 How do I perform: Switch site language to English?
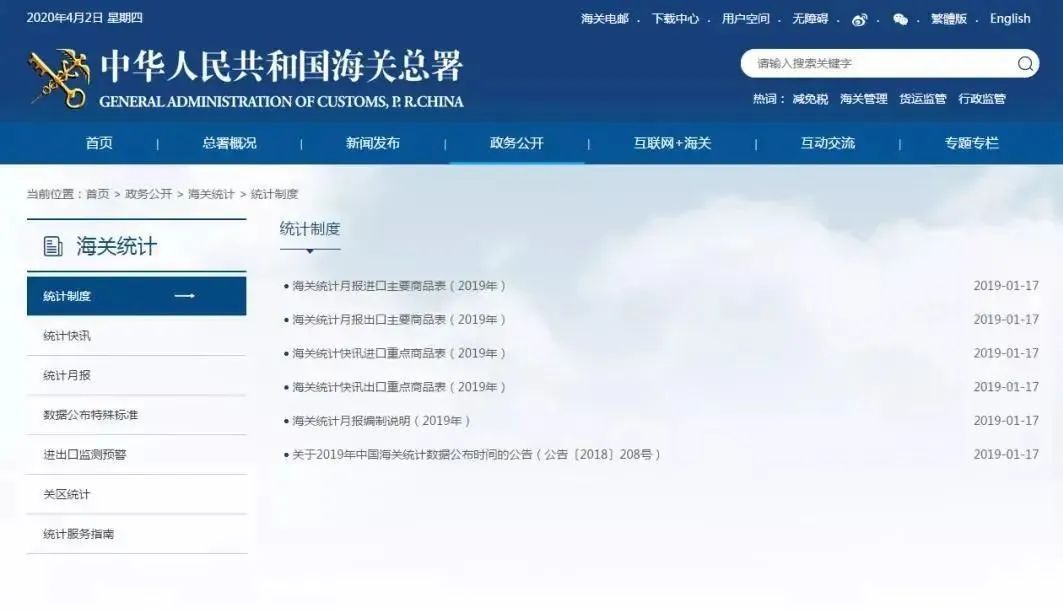click(1009, 18)
